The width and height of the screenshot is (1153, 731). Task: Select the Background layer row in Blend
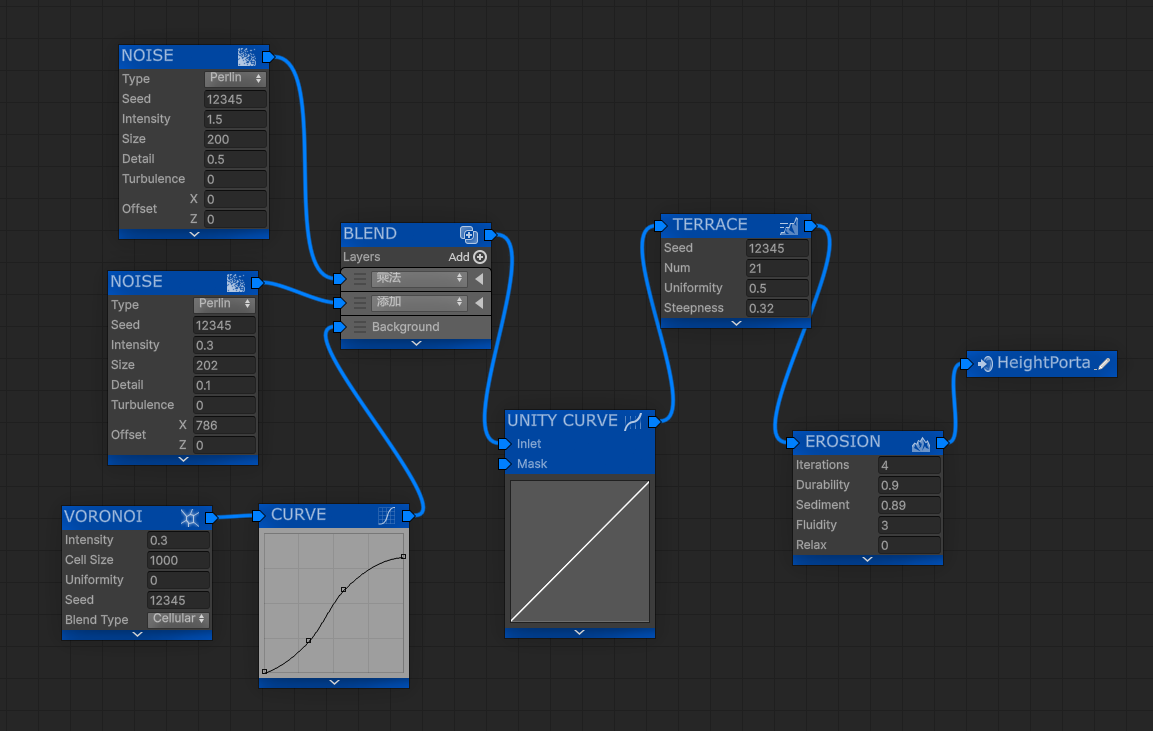click(x=415, y=327)
